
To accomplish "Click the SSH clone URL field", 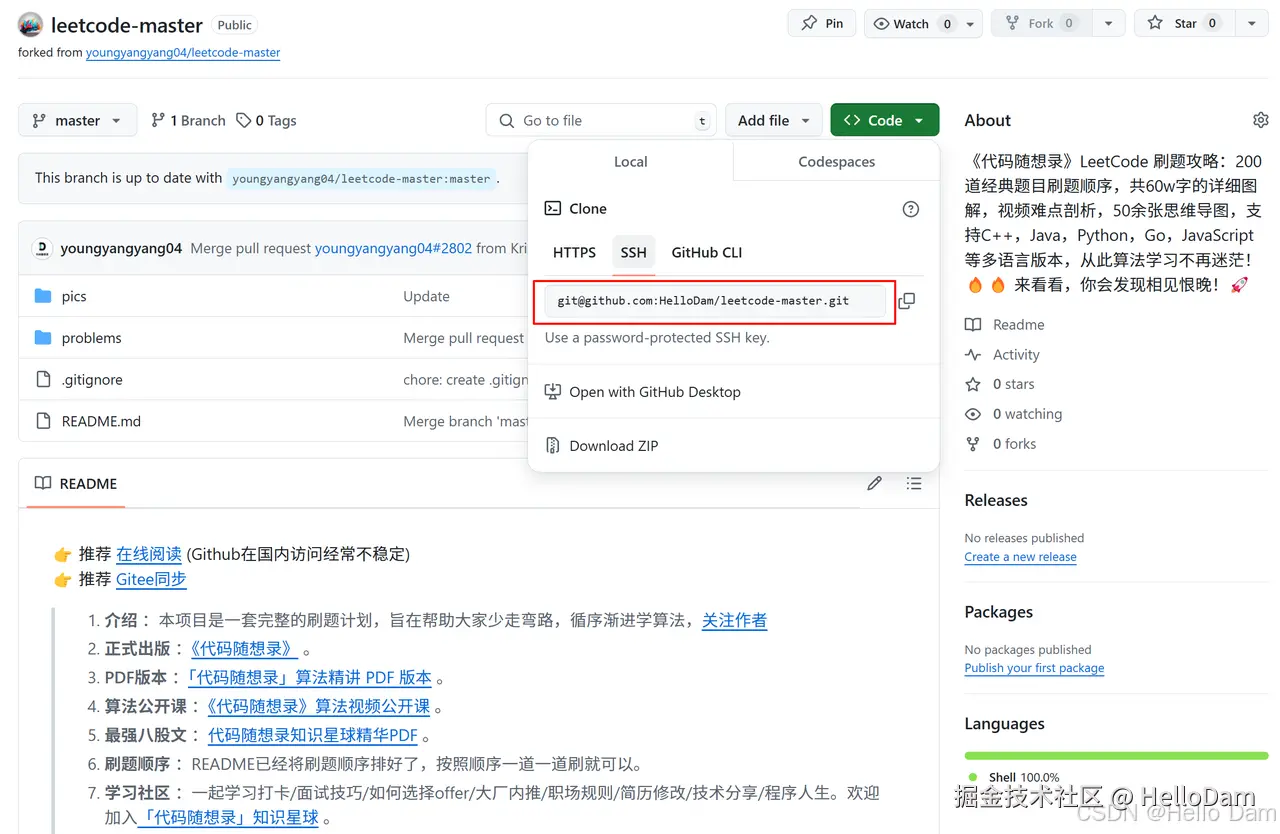I will click(x=715, y=301).
